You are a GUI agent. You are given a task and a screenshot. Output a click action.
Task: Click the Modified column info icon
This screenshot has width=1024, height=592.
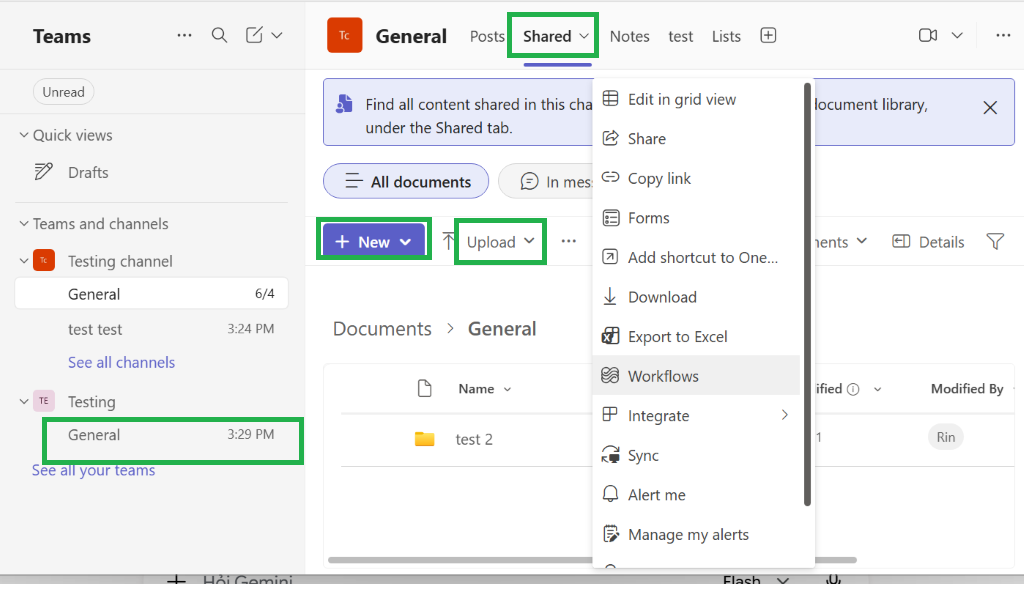pos(853,389)
